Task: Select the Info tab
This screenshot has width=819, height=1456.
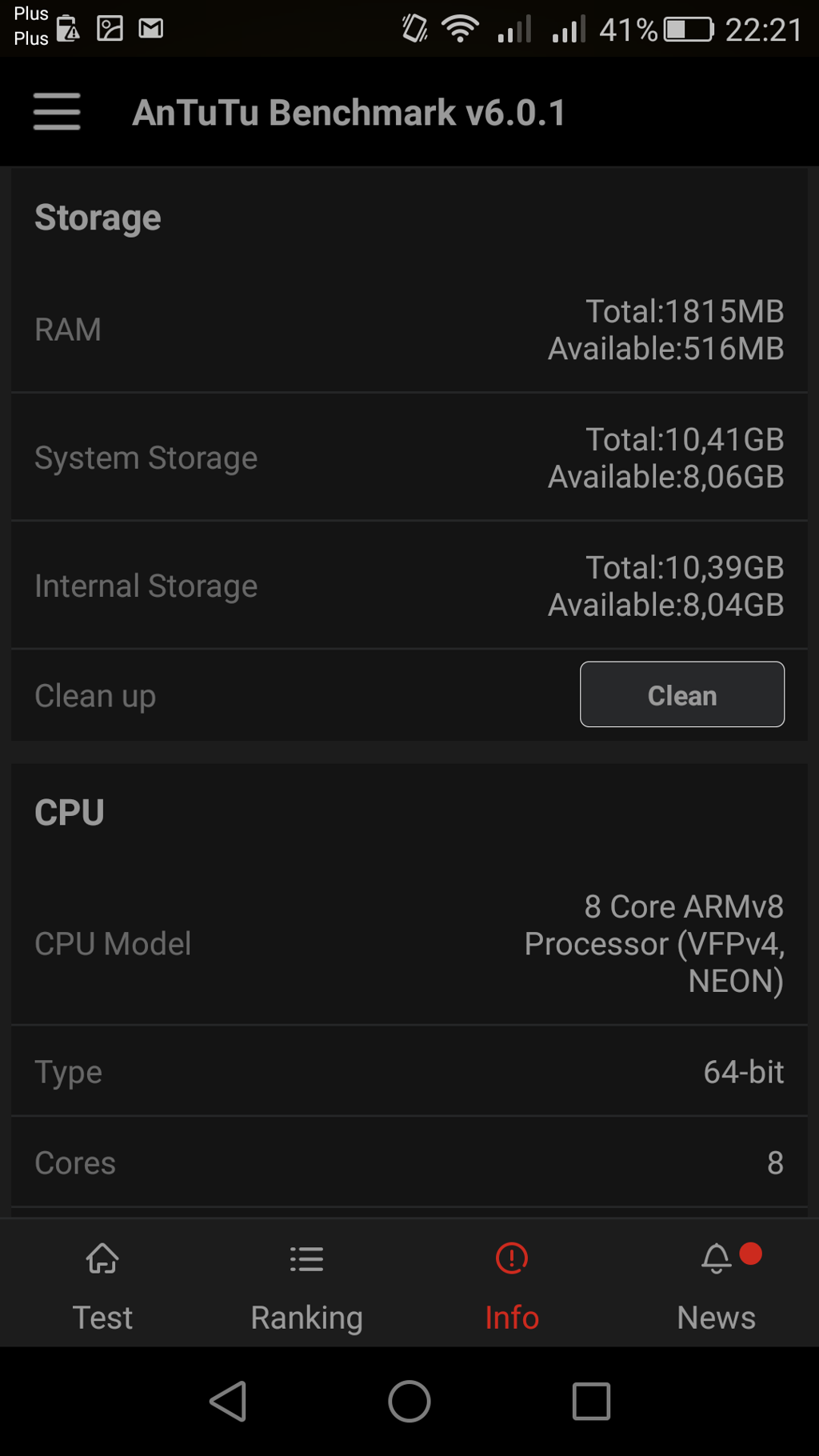Action: [512, 1284]
